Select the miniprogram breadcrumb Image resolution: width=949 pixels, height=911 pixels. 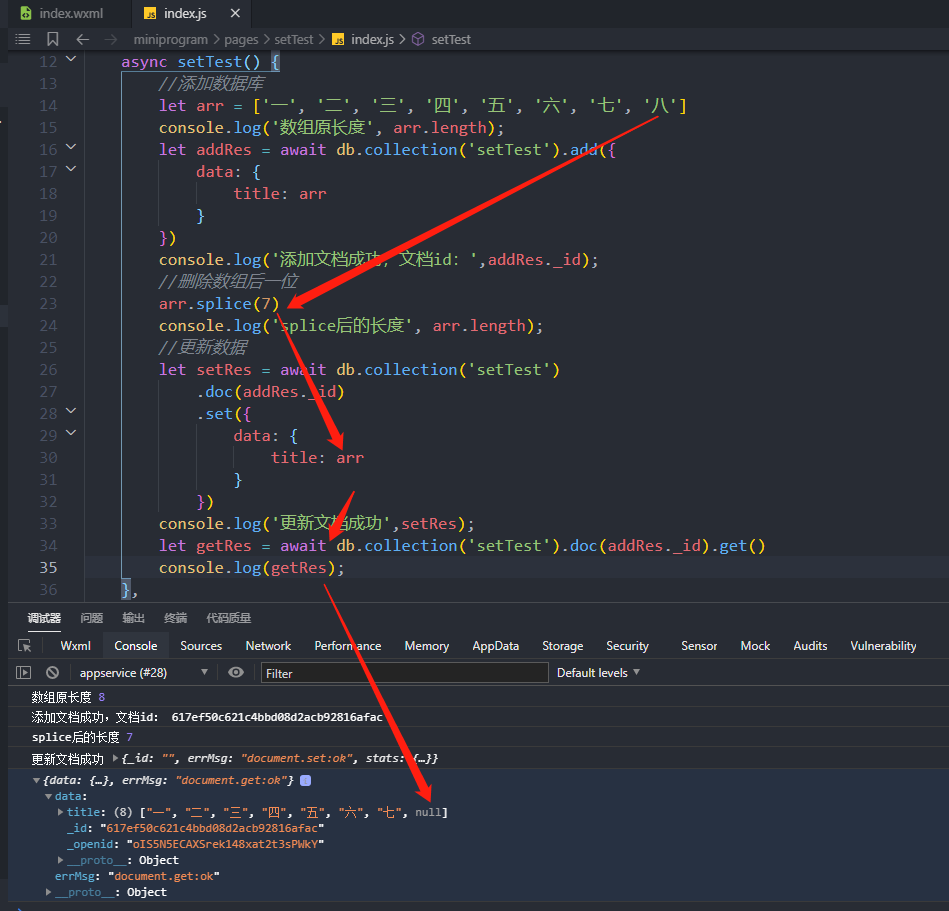coord(170,39)
